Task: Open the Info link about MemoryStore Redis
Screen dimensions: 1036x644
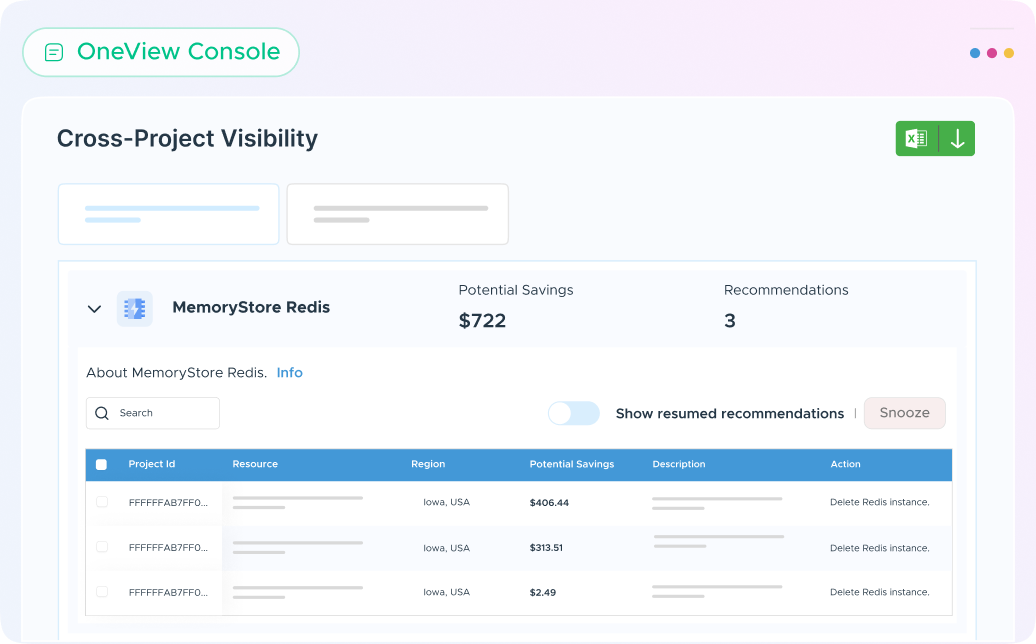Action: 289,373
